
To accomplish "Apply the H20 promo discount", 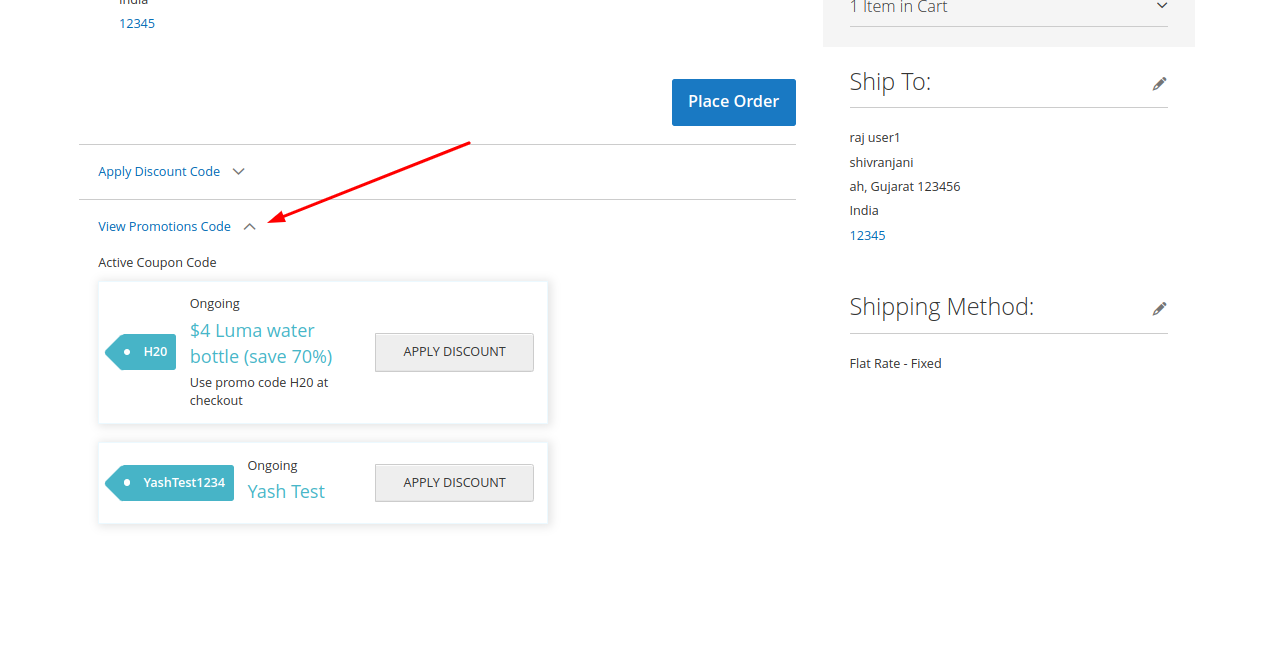I will tap(454, 352).
